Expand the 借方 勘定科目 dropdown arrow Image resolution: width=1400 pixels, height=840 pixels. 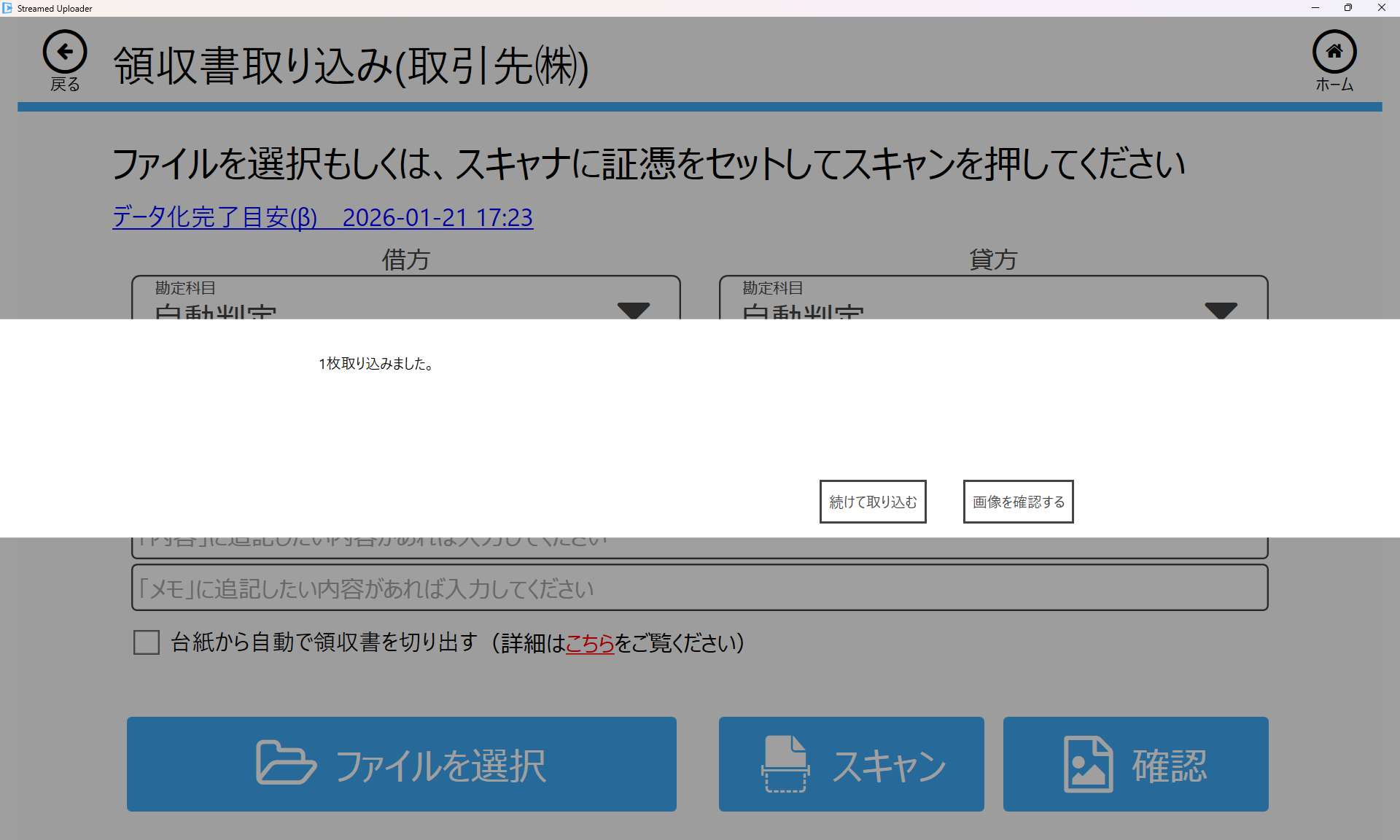(633, 310)
